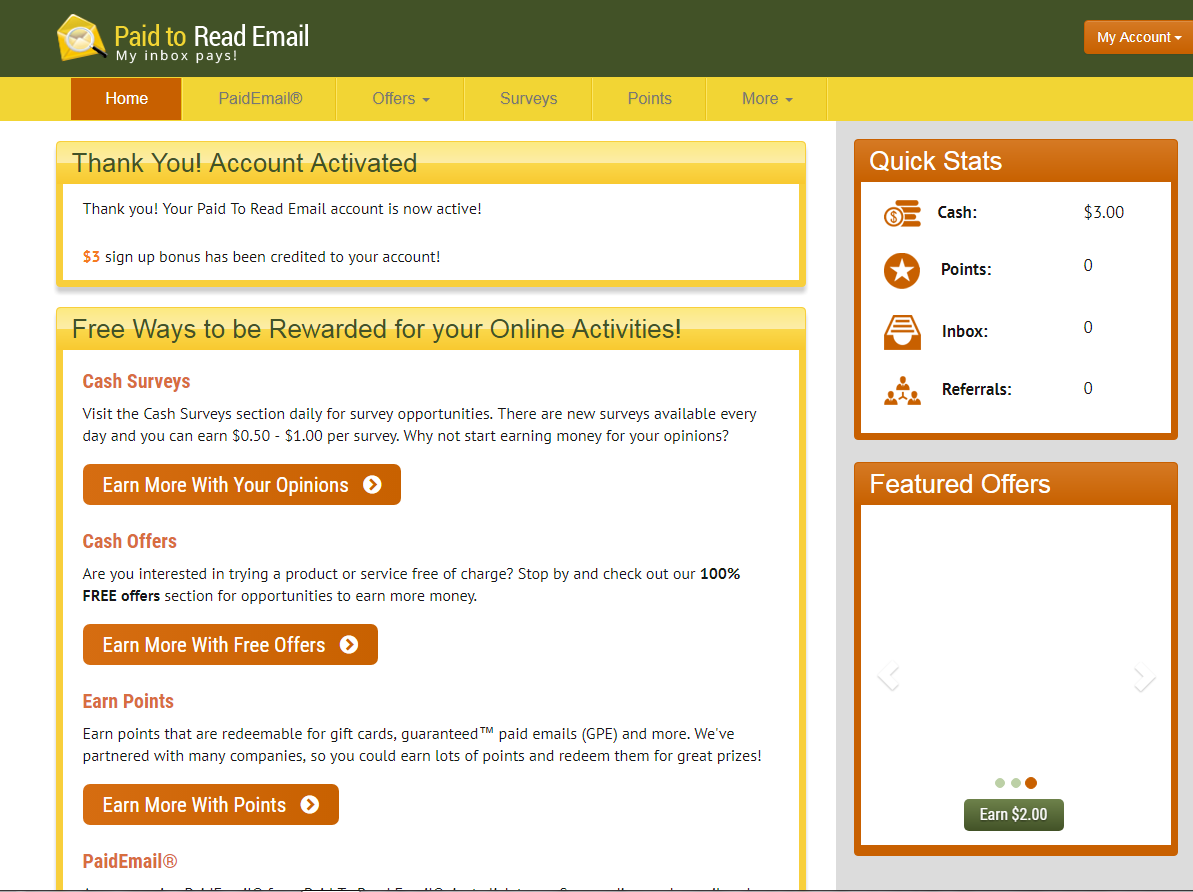Click the Featured Offers panel title
Viewport: 1193px width, 892px height.
tap(959, 484)
